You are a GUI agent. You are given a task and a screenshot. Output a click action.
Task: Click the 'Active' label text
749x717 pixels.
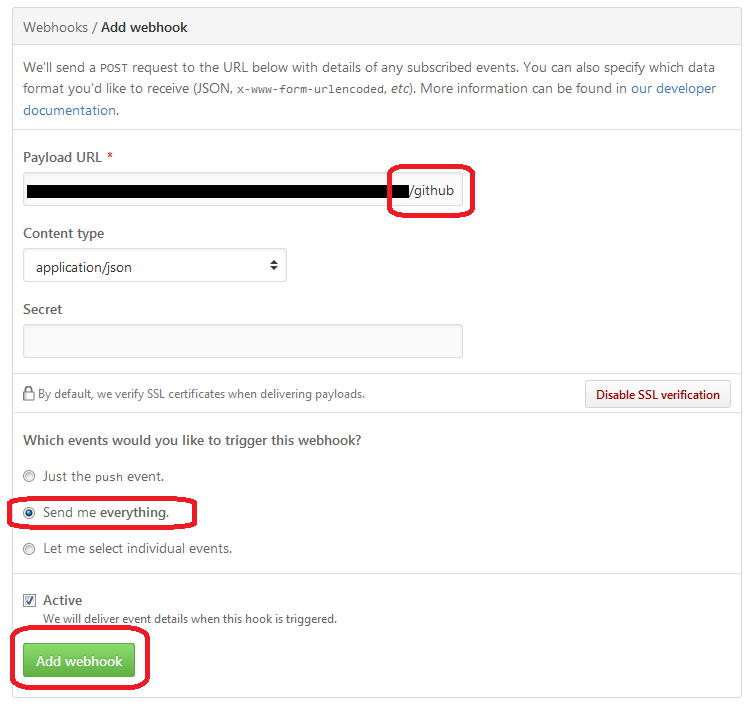click(x=63, y=600)
